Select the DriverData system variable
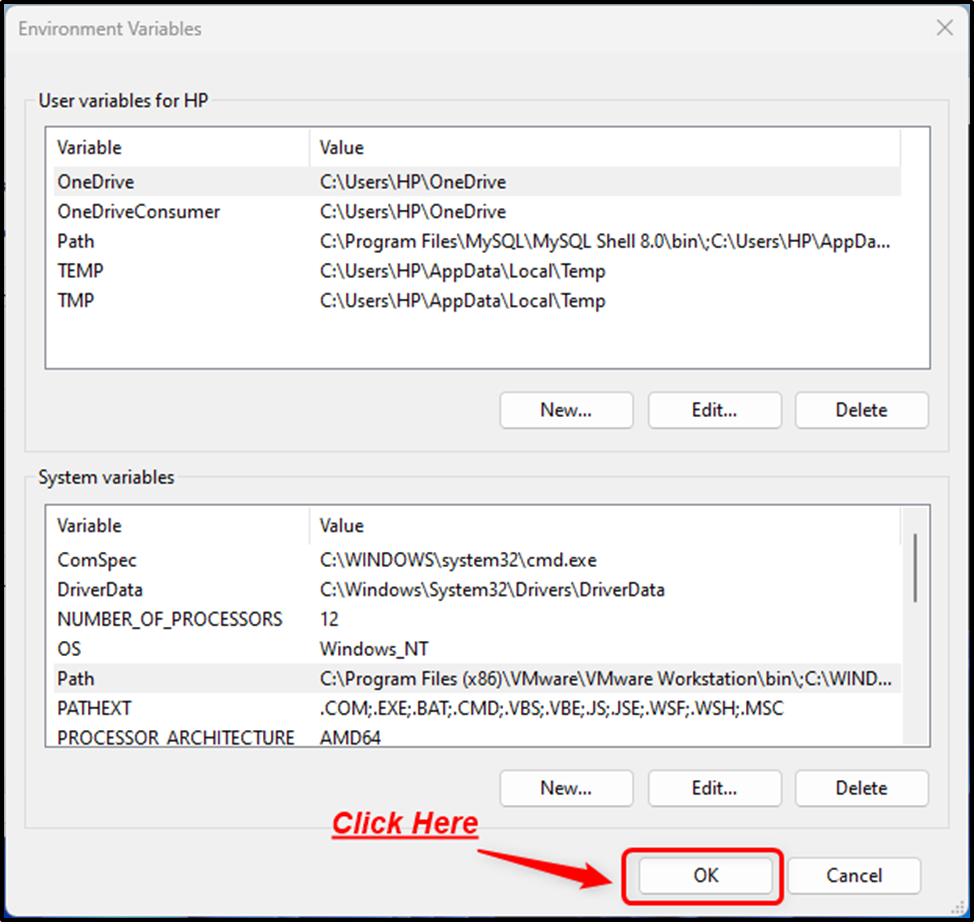 (477, 590)
